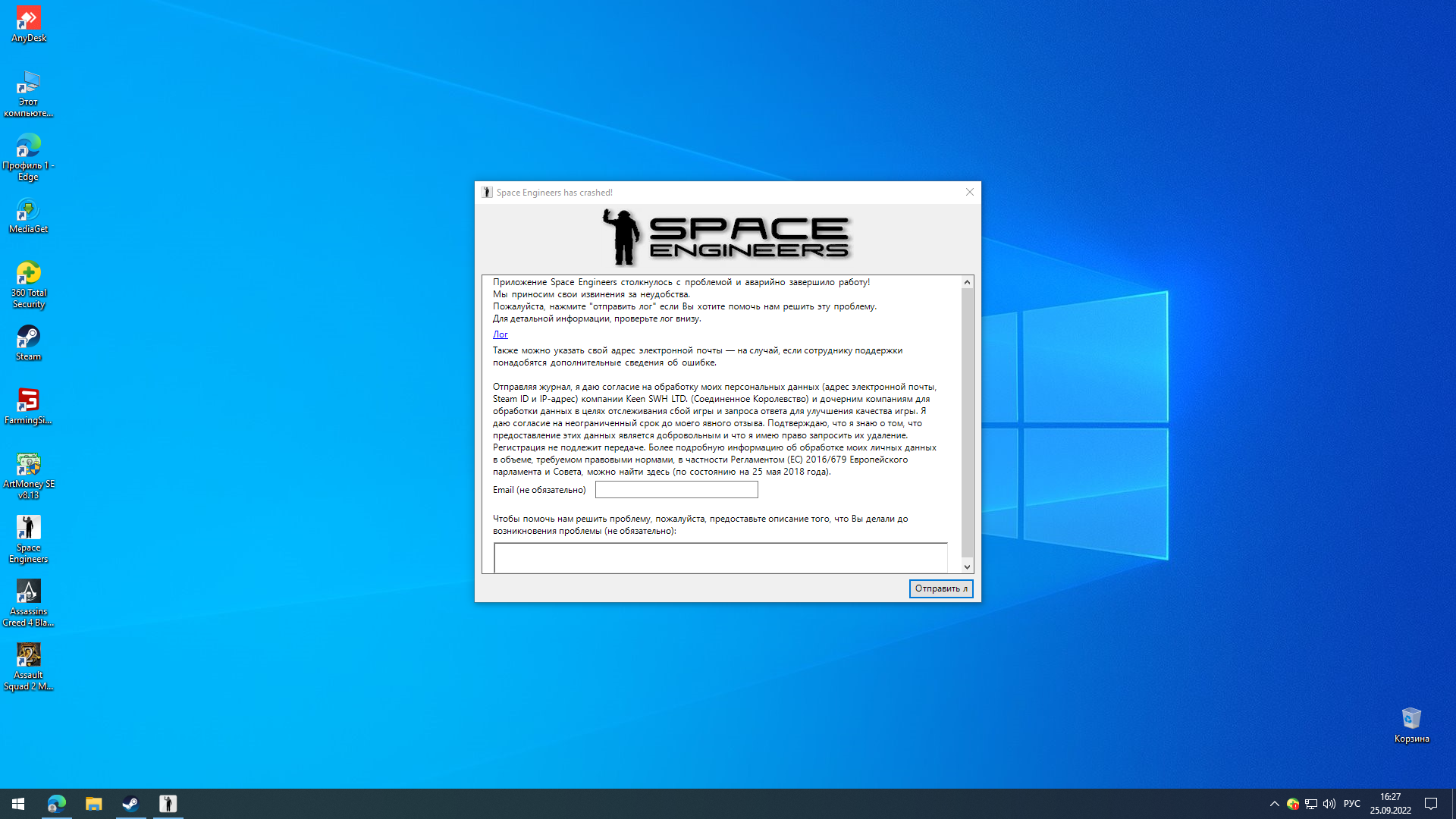The height and width of the screenshot is (819, 1456).
Task: Open the Лог hyperlink
Action: (x=500, y=334)
